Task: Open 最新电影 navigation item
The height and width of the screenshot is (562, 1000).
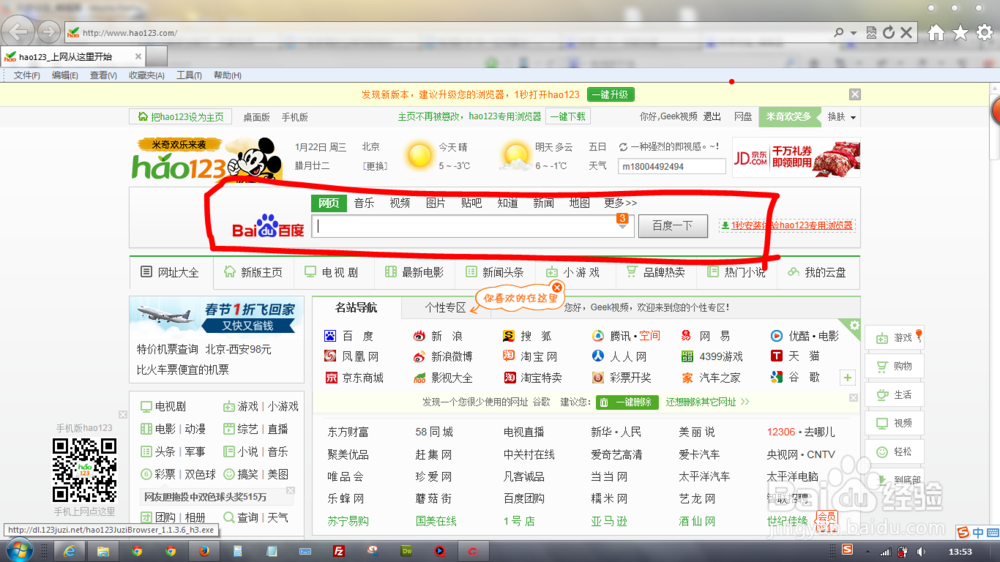Action: tap(415, 272)
